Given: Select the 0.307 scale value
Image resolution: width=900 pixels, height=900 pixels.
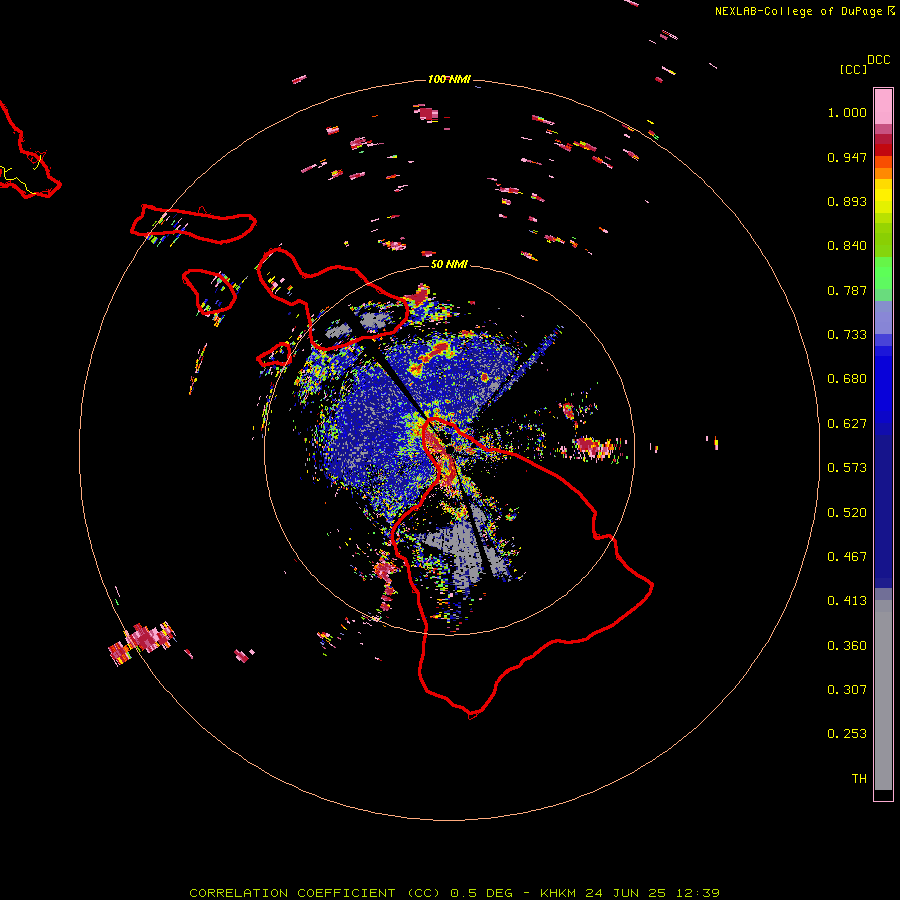Looking at the screenshot, I should point(847,690).
